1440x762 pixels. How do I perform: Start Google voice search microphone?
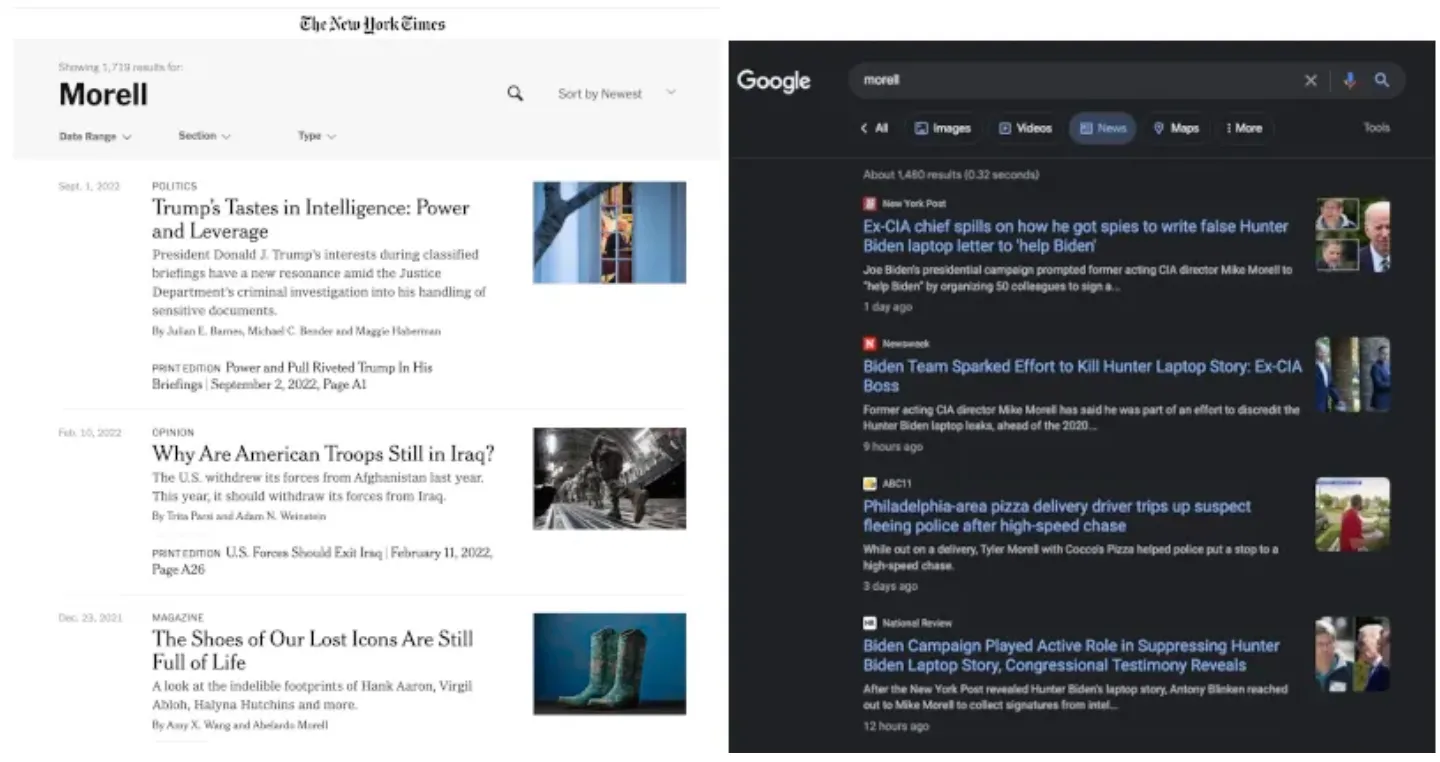(x=1349, y=81)
